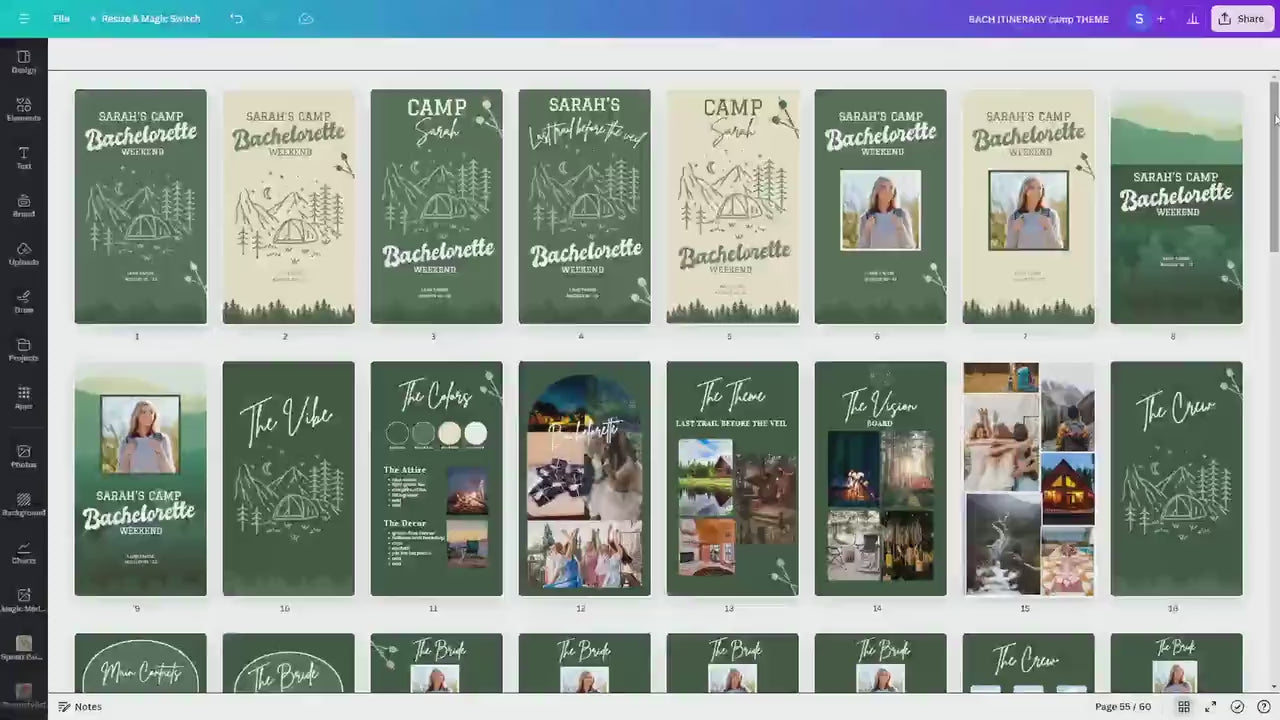The height and width of the screenshot is (720, 1280).
Task: Open the Apps panel
Action: [x=24, y=397]
